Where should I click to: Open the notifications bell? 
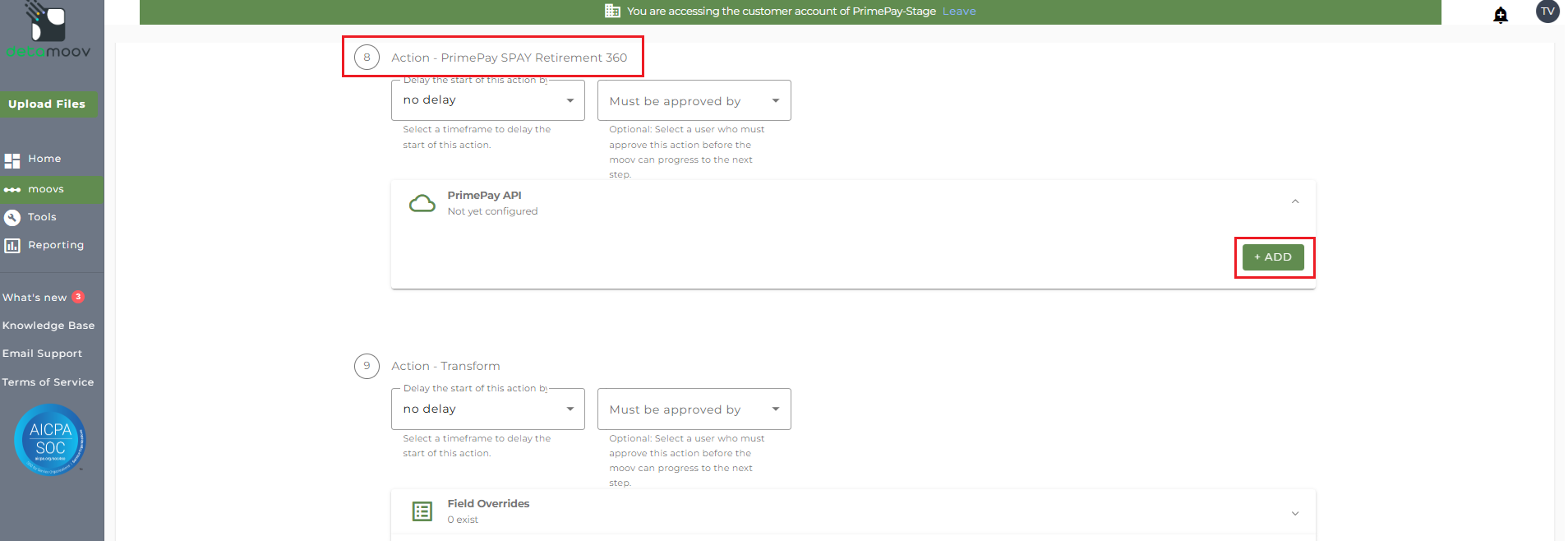1501,15
